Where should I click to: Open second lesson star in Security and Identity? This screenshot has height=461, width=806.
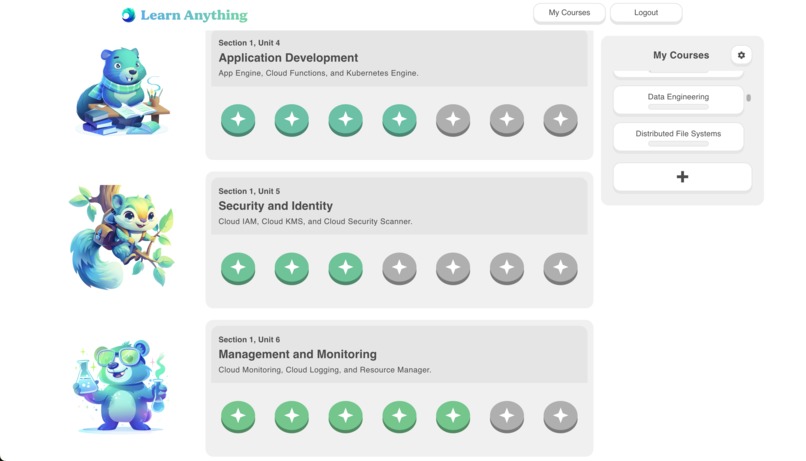pos(291,268)
